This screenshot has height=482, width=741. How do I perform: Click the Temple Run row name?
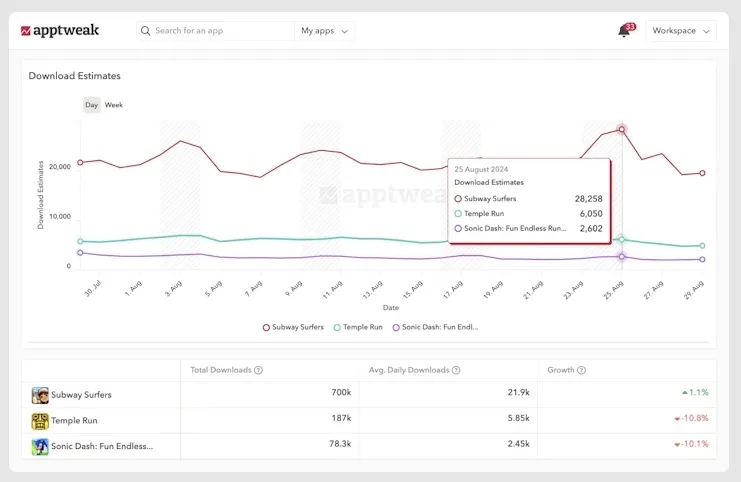[74, 421]
